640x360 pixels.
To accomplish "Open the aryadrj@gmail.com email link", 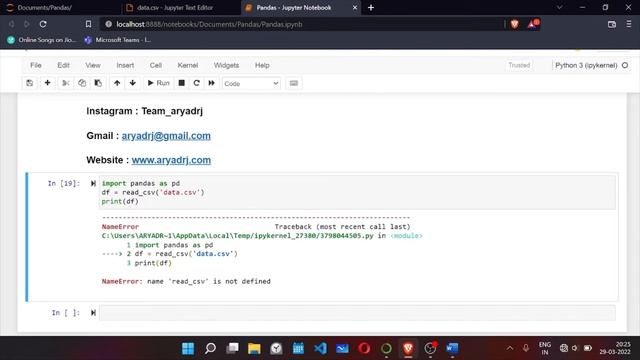I will coord(166,136).
